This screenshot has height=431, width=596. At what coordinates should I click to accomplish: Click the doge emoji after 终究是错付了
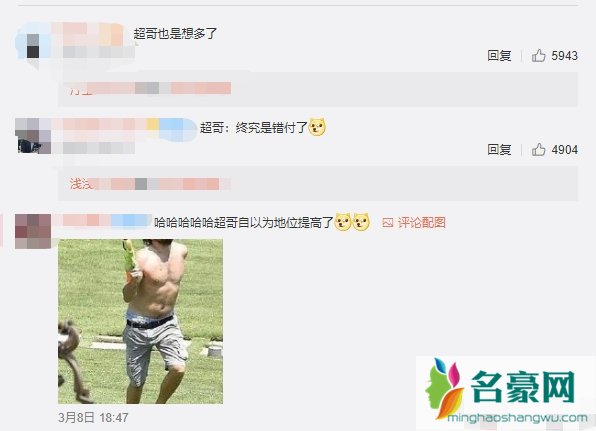317,127
